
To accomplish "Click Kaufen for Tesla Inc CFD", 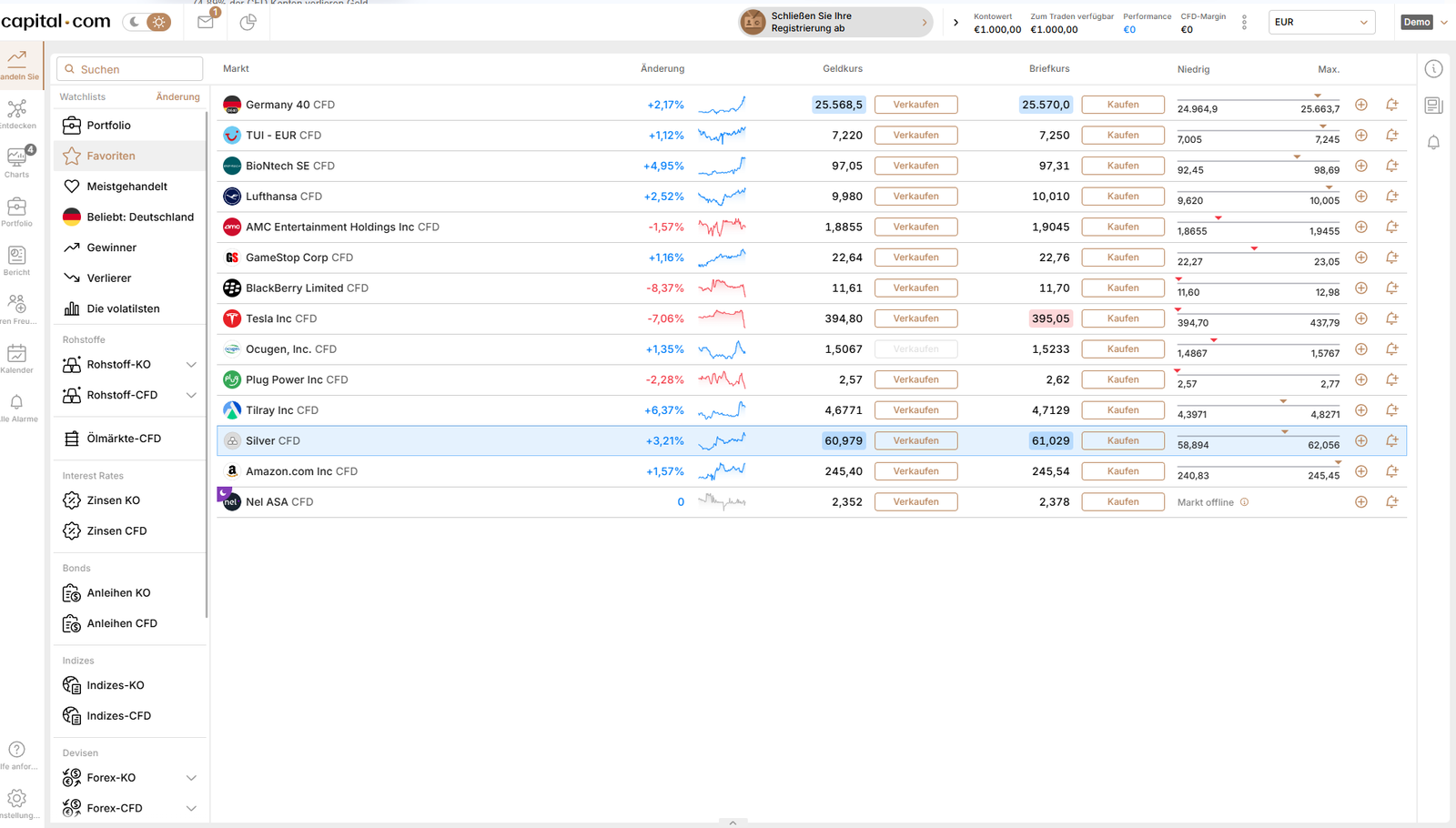I will click(1123, 318).
